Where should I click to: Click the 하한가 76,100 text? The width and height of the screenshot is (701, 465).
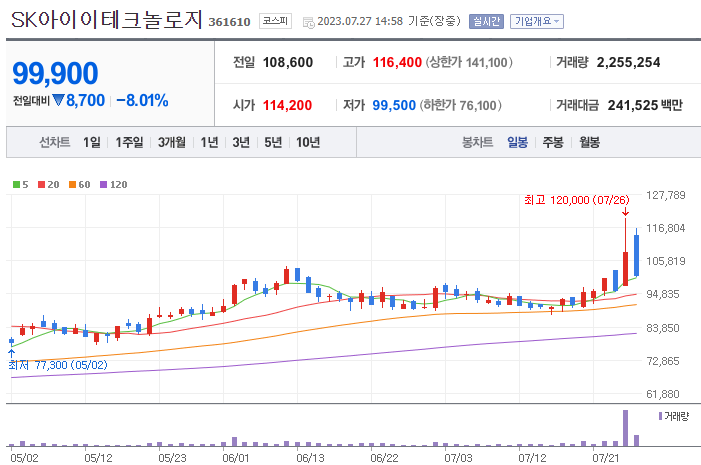point(460,105)
